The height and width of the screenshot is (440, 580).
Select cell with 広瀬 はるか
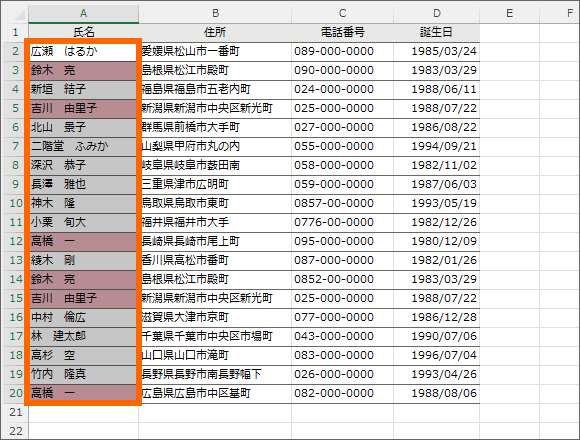[84, 51]
